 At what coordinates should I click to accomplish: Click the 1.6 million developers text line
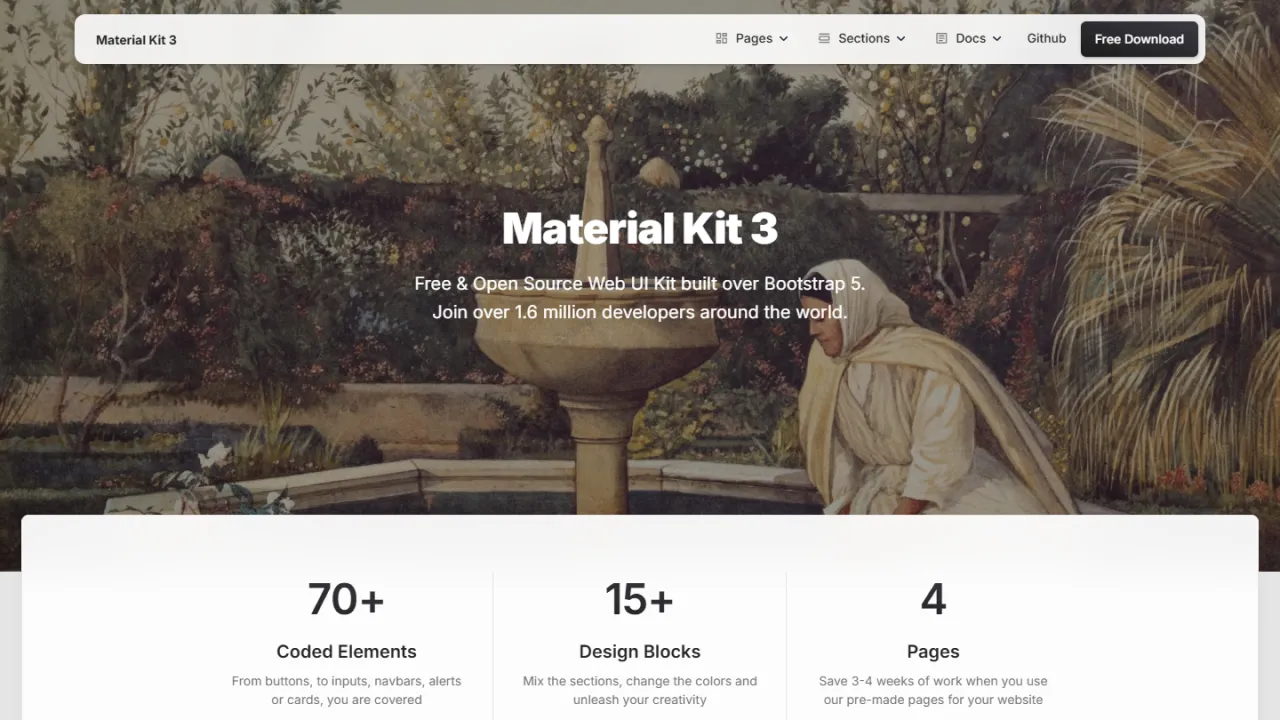(640, 312)
